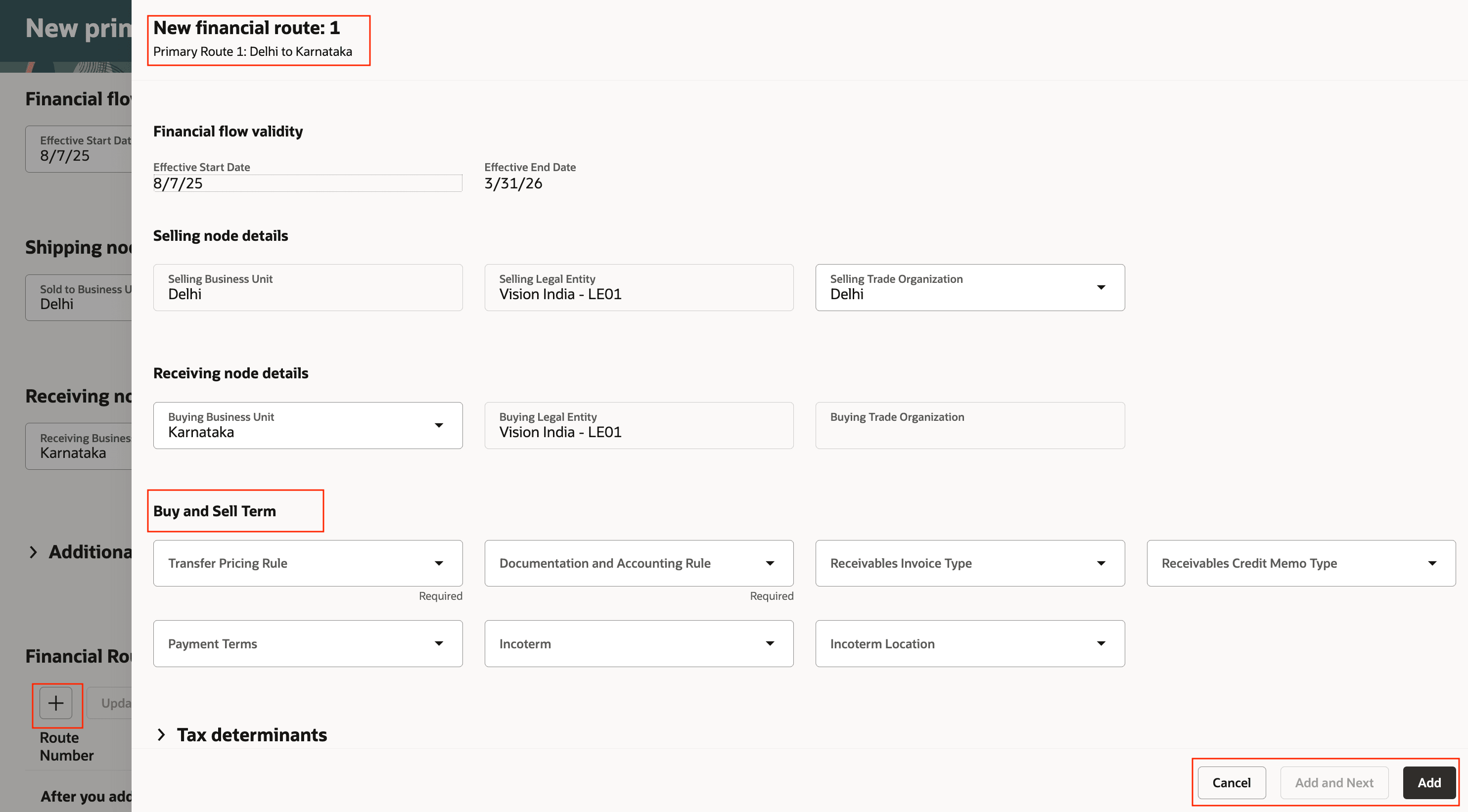Image resolution: width=1468 pixels, height=812 pixels.
Task: Click the Selling Legal Entity field
Action: tap(638, 288)
